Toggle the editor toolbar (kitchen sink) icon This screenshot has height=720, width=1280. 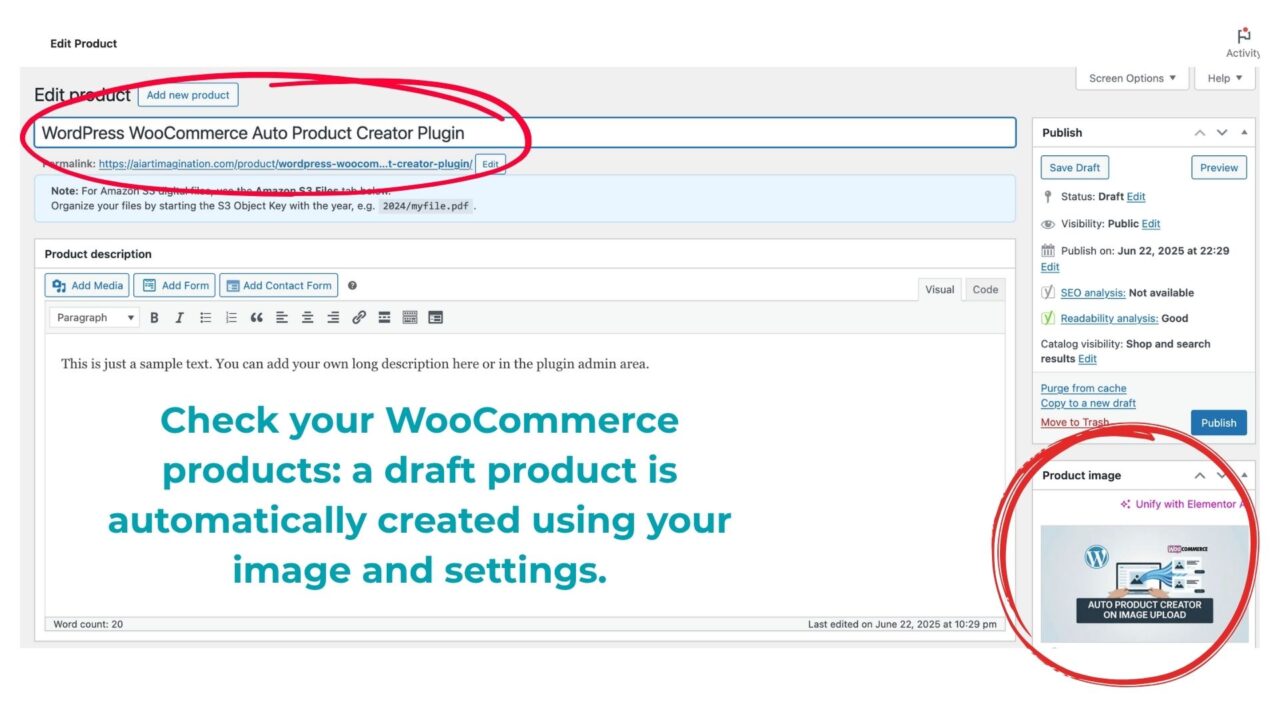click(410, 318)
